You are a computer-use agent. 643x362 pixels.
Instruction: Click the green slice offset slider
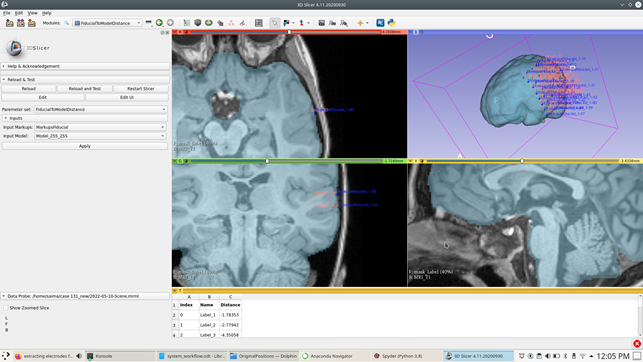pyautogui.click(x=286, y=161)
